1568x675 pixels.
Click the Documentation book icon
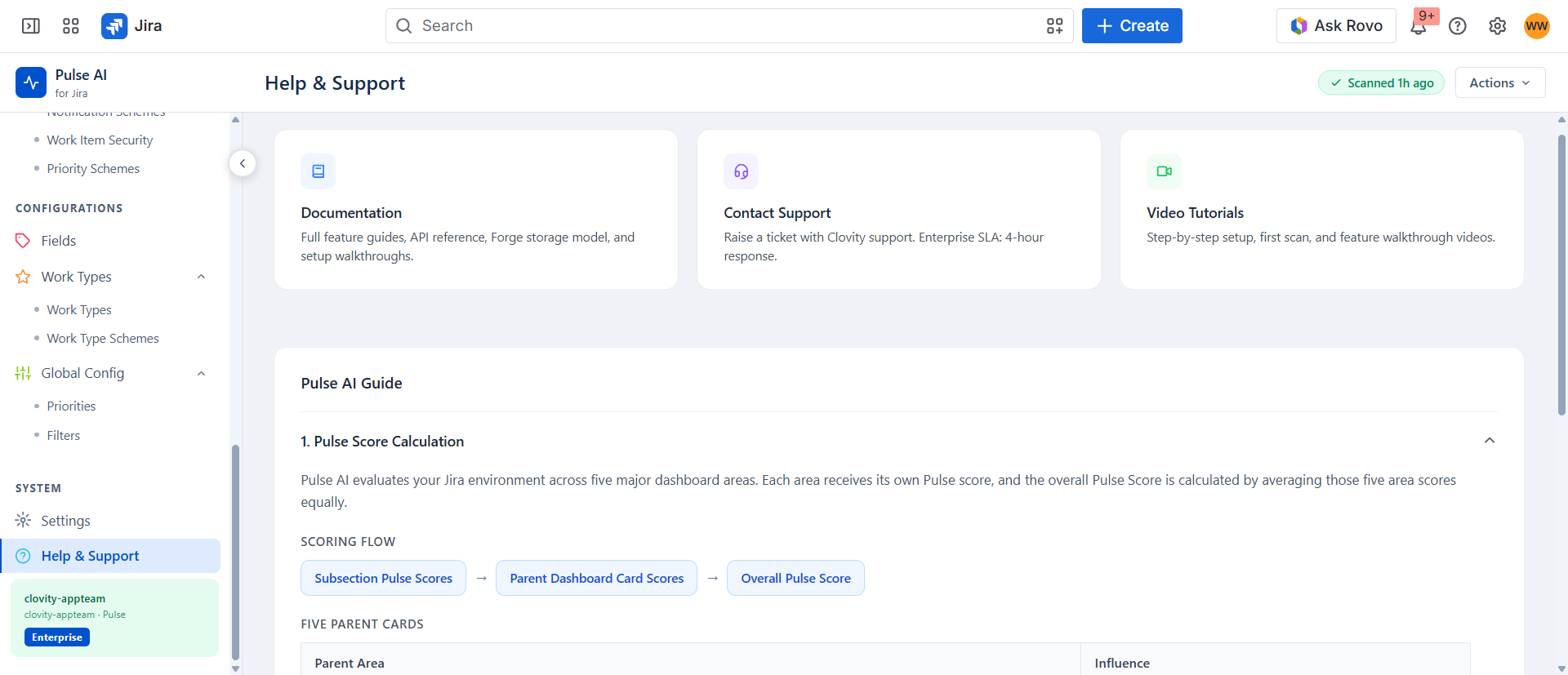(x=318, y=171)
